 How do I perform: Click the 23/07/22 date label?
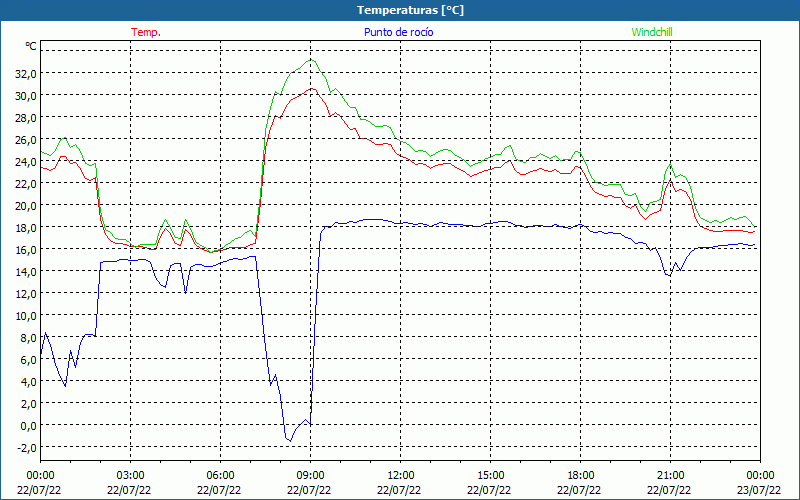click(x=760, y=490)
